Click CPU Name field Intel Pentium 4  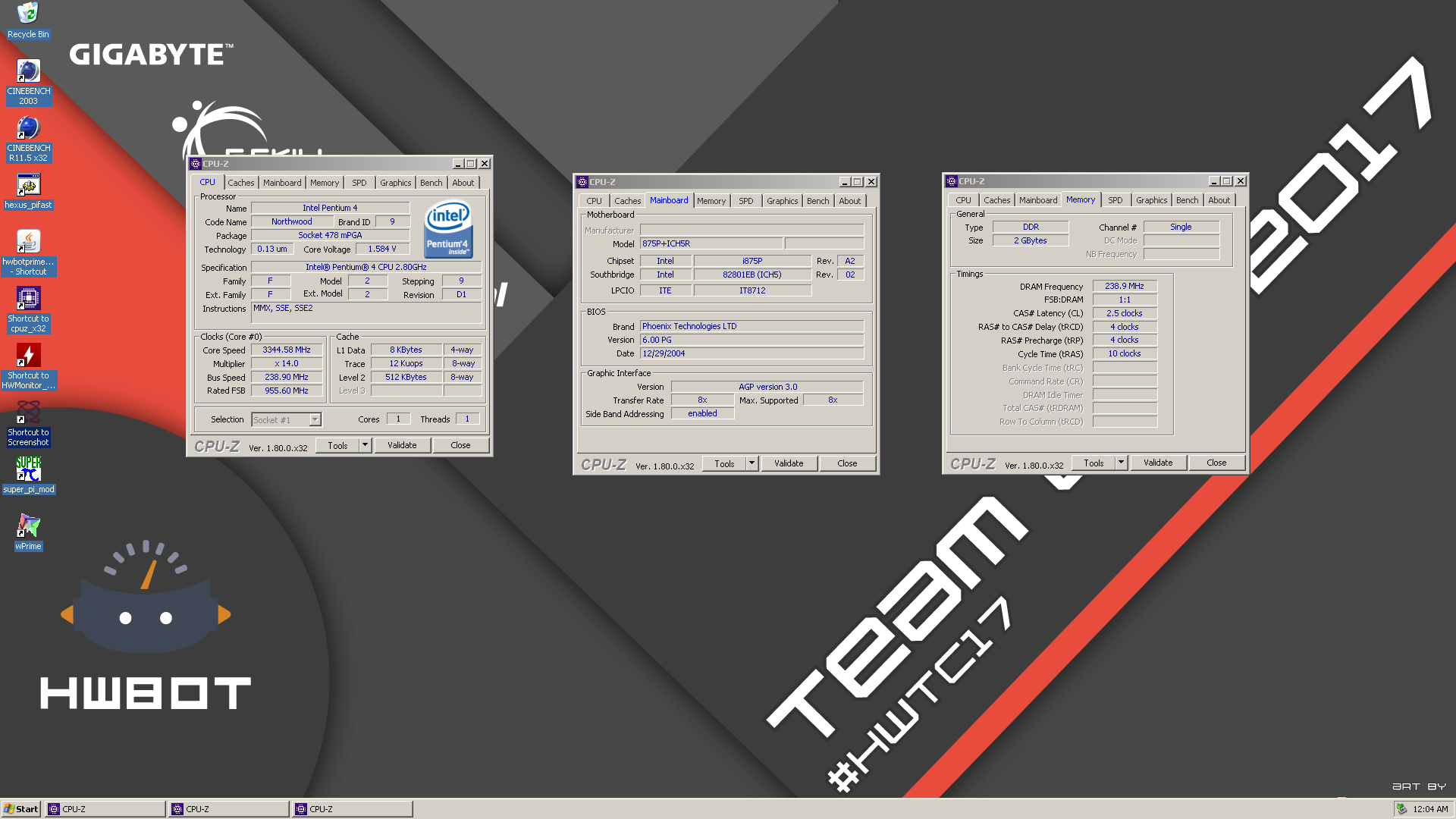point(330,208)
